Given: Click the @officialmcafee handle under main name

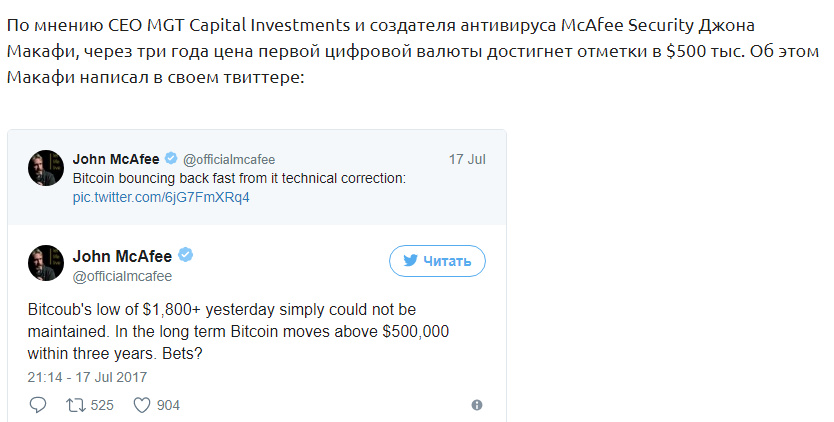Looking at the screenshot, I should (x=122, y=276).
